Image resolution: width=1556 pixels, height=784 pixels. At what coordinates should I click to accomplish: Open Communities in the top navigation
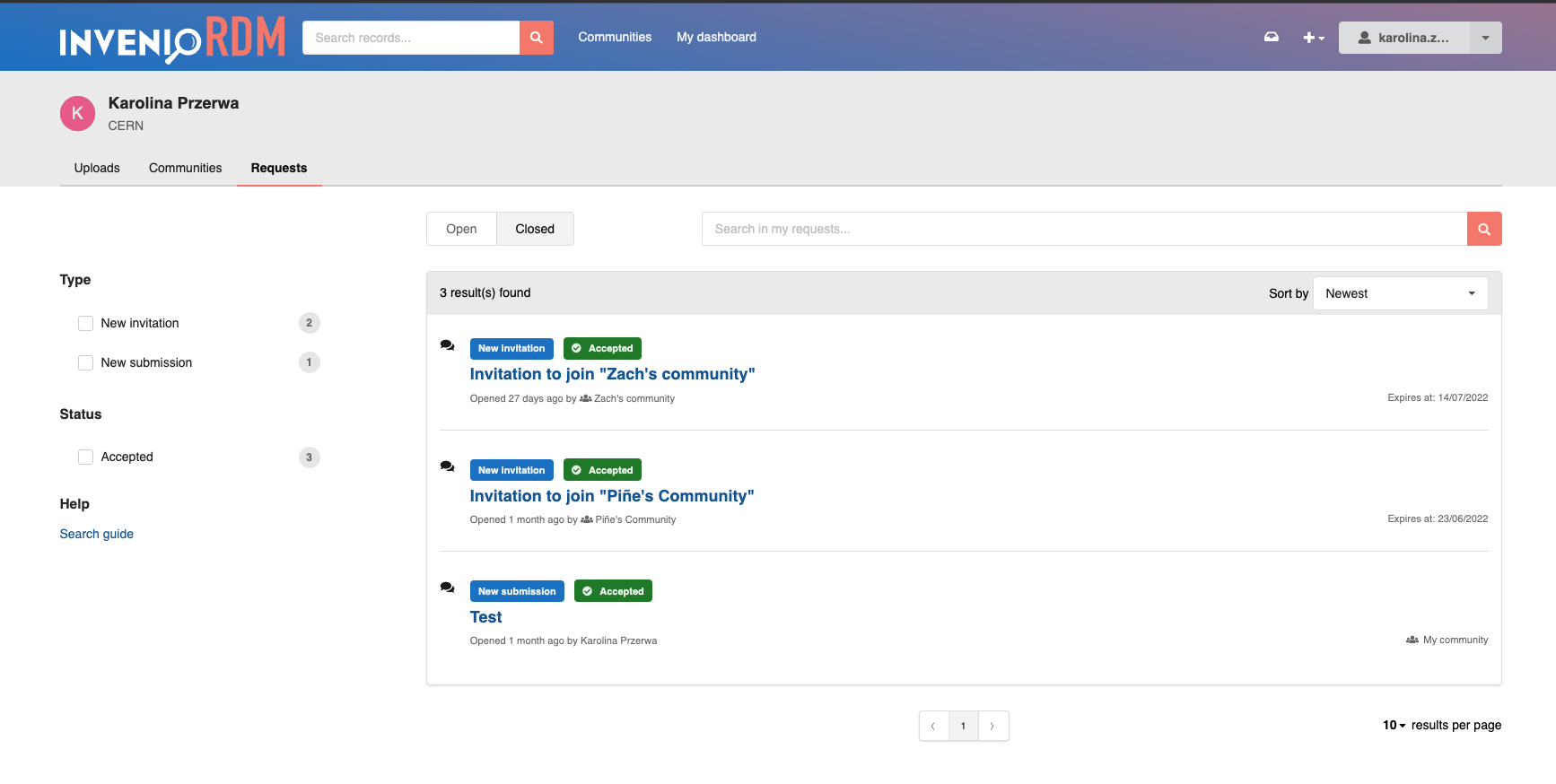pos(615,37)
